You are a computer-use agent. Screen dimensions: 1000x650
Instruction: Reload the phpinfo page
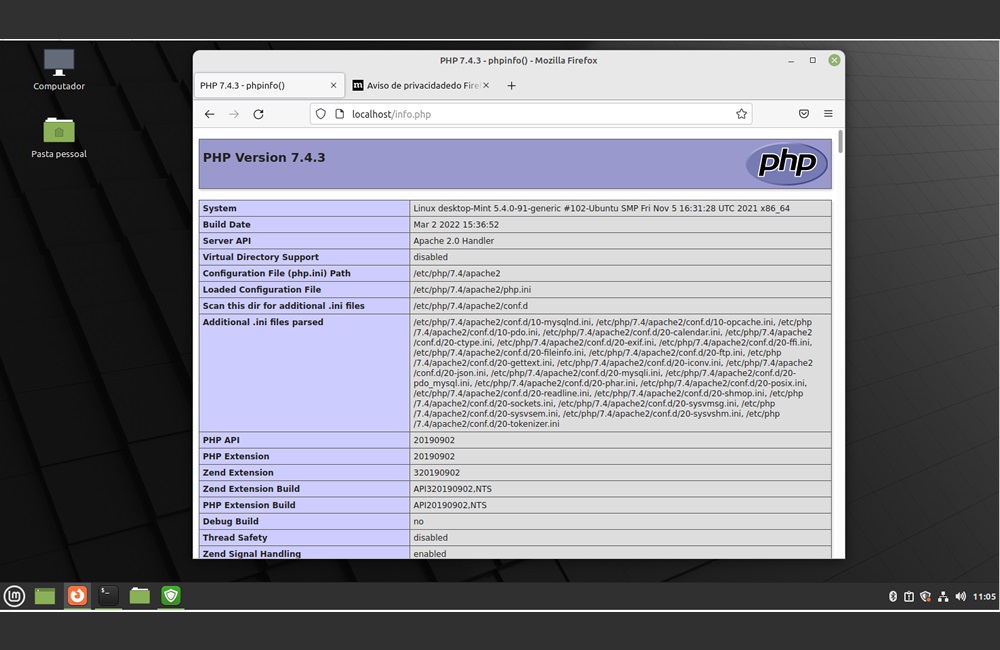point(258,114)
